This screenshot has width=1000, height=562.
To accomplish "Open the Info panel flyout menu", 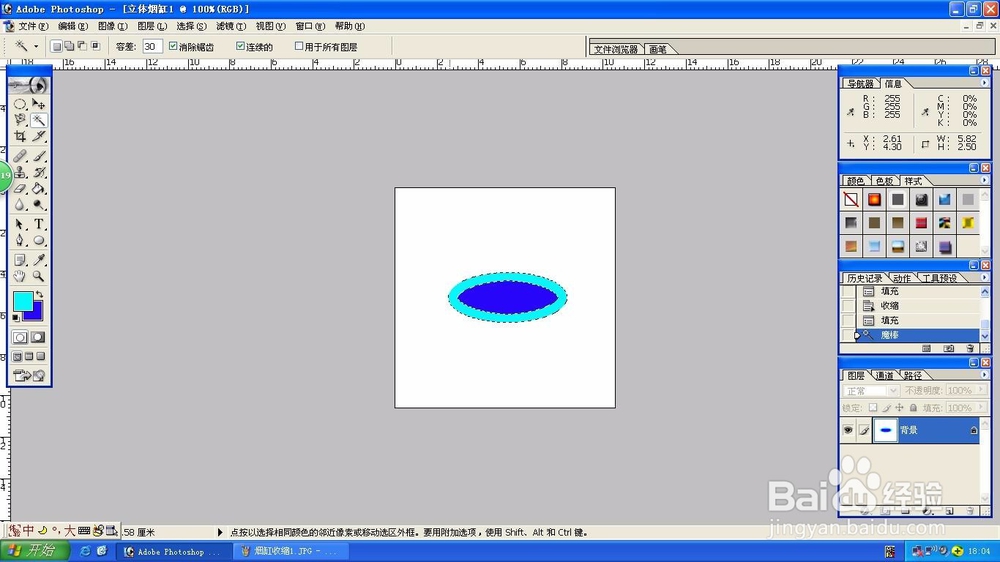I will click(984, 83).
